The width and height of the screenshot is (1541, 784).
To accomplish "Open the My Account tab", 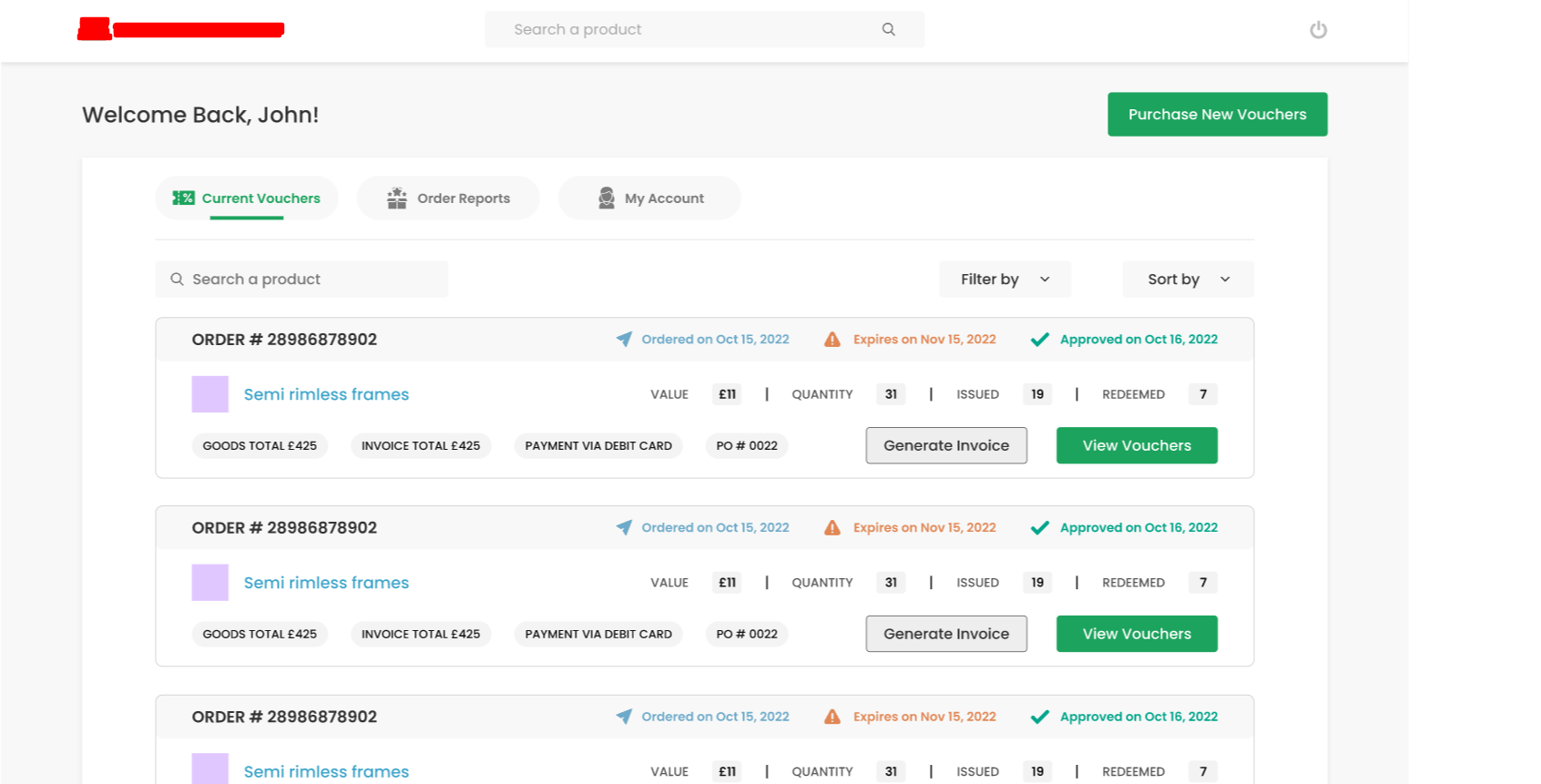I will click(x=649, y=199).
